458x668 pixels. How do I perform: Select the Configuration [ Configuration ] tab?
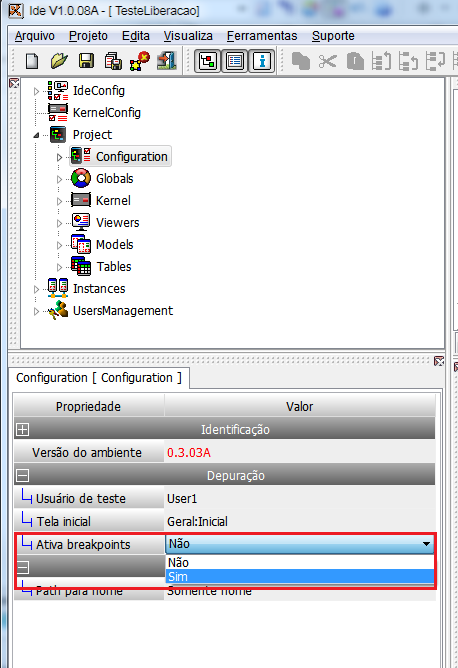(x=99, y=378)
